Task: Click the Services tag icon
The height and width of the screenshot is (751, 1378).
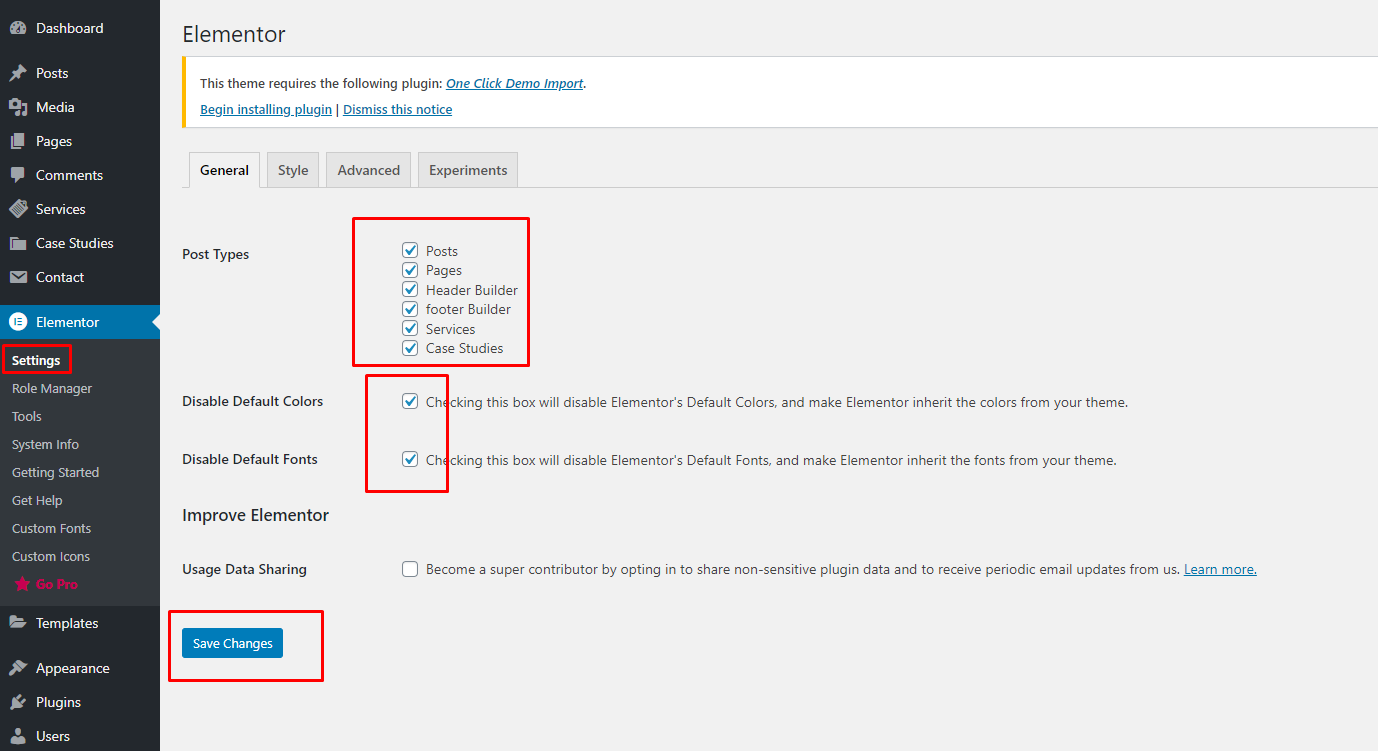Action: tap(18, 209)
